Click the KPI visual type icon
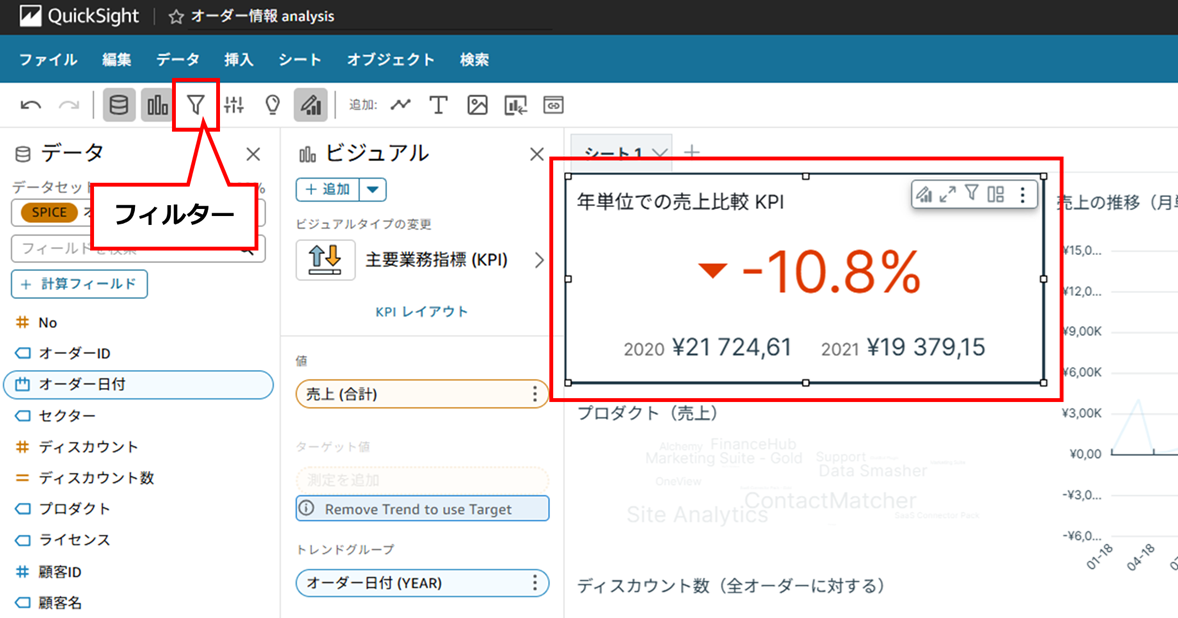 [x=325, y=260]
